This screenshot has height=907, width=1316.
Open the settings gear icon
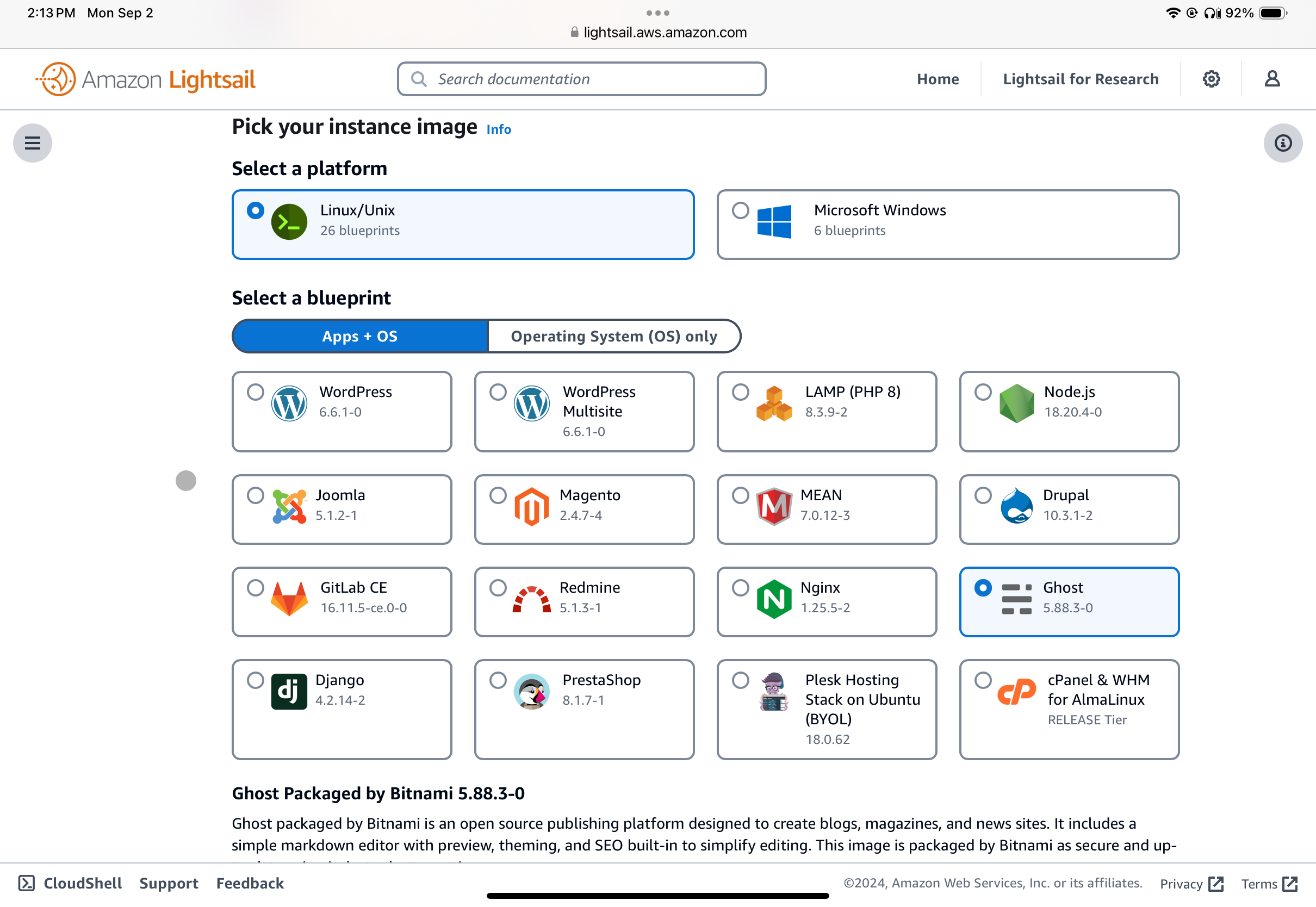point(1212,79)
